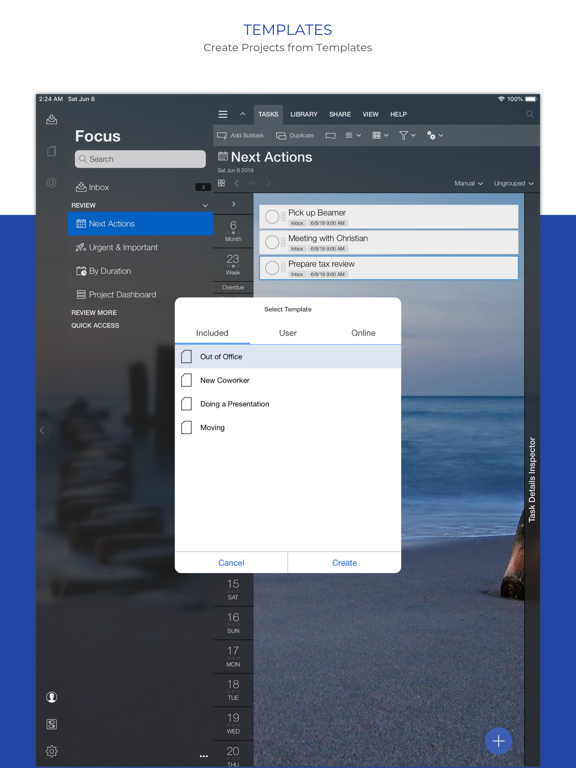Click the projects document icon in left rail
Viewport: 576px width, 768px height.
point(51,151)
